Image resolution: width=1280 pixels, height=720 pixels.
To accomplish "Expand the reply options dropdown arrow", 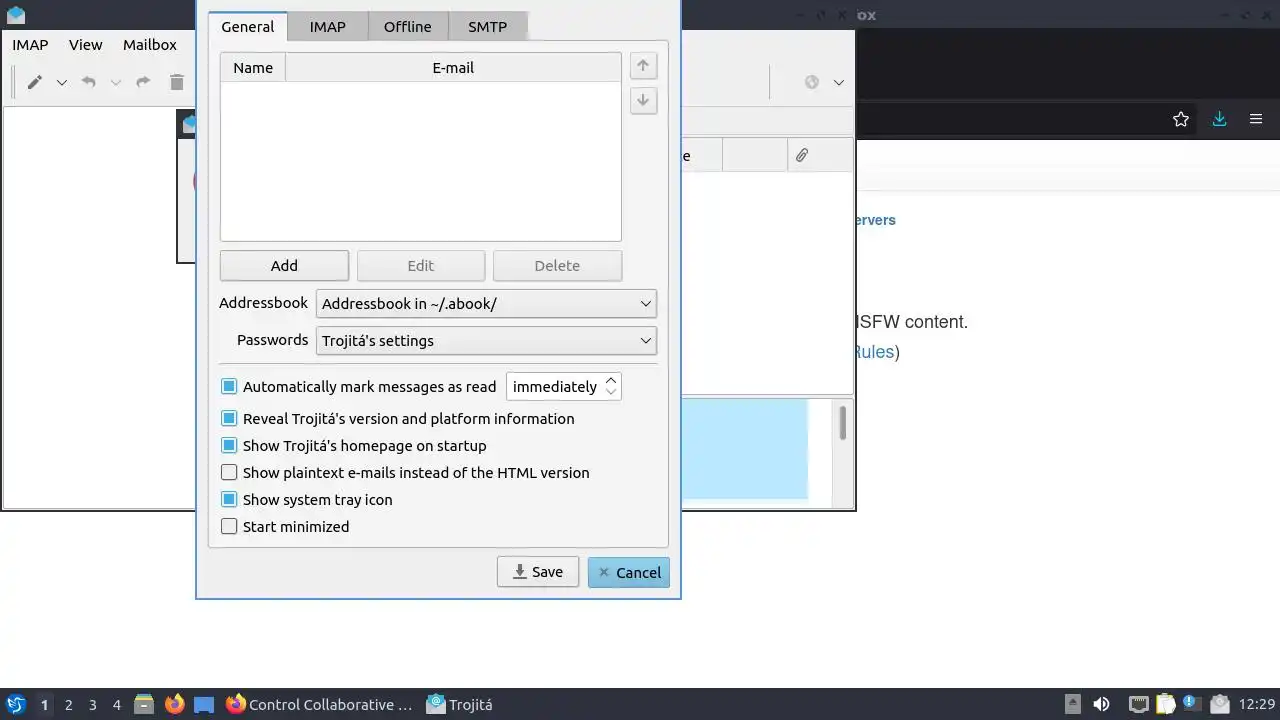I will point(116,83).
